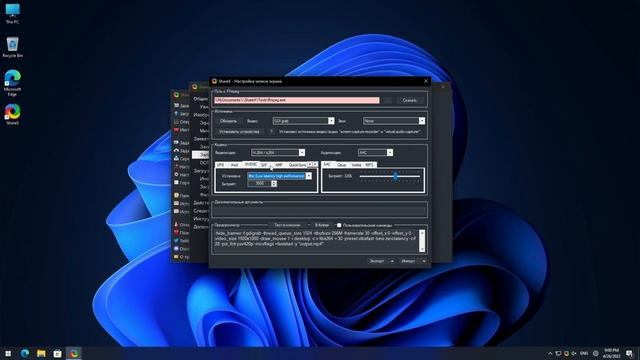Click the additional arguments input field
The width and height of the screenshot is (640, 360).
tap(320, 210)
